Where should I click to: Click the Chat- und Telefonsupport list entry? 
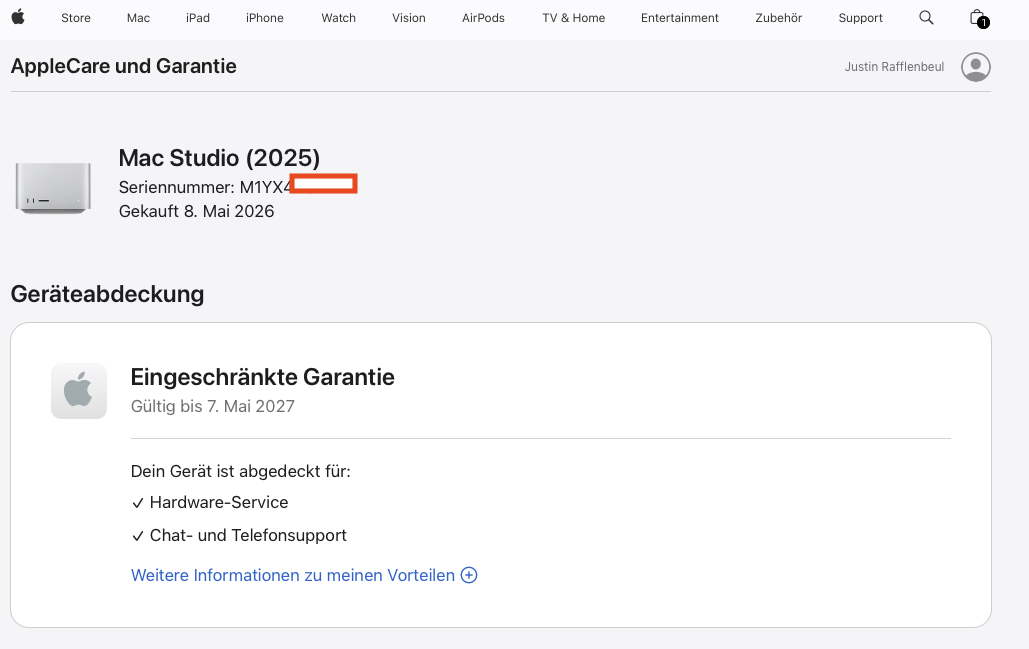pos(239,535)
